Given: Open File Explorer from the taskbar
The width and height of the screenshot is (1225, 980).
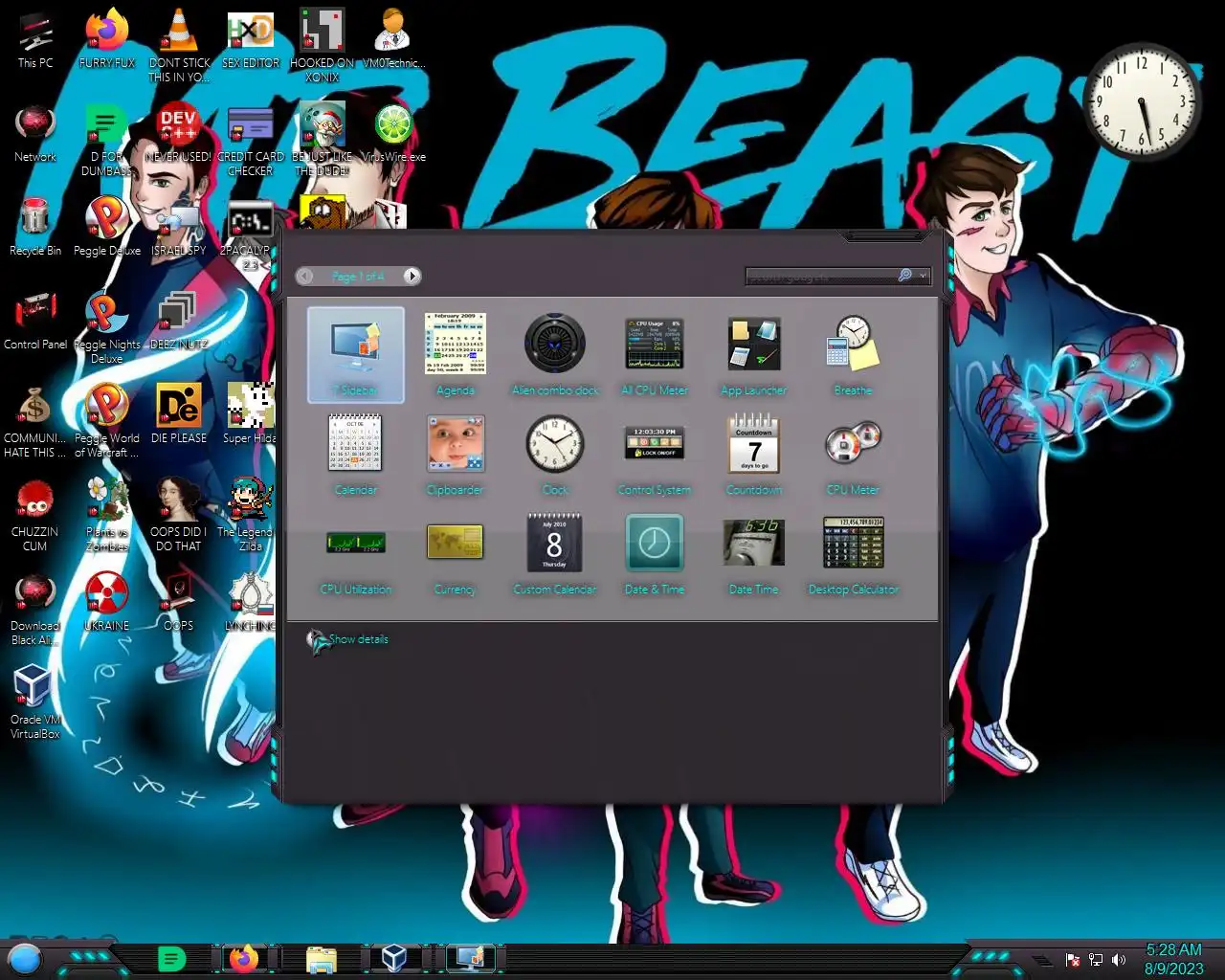Looking at the screenshot, I should click(x=322, y=959).
